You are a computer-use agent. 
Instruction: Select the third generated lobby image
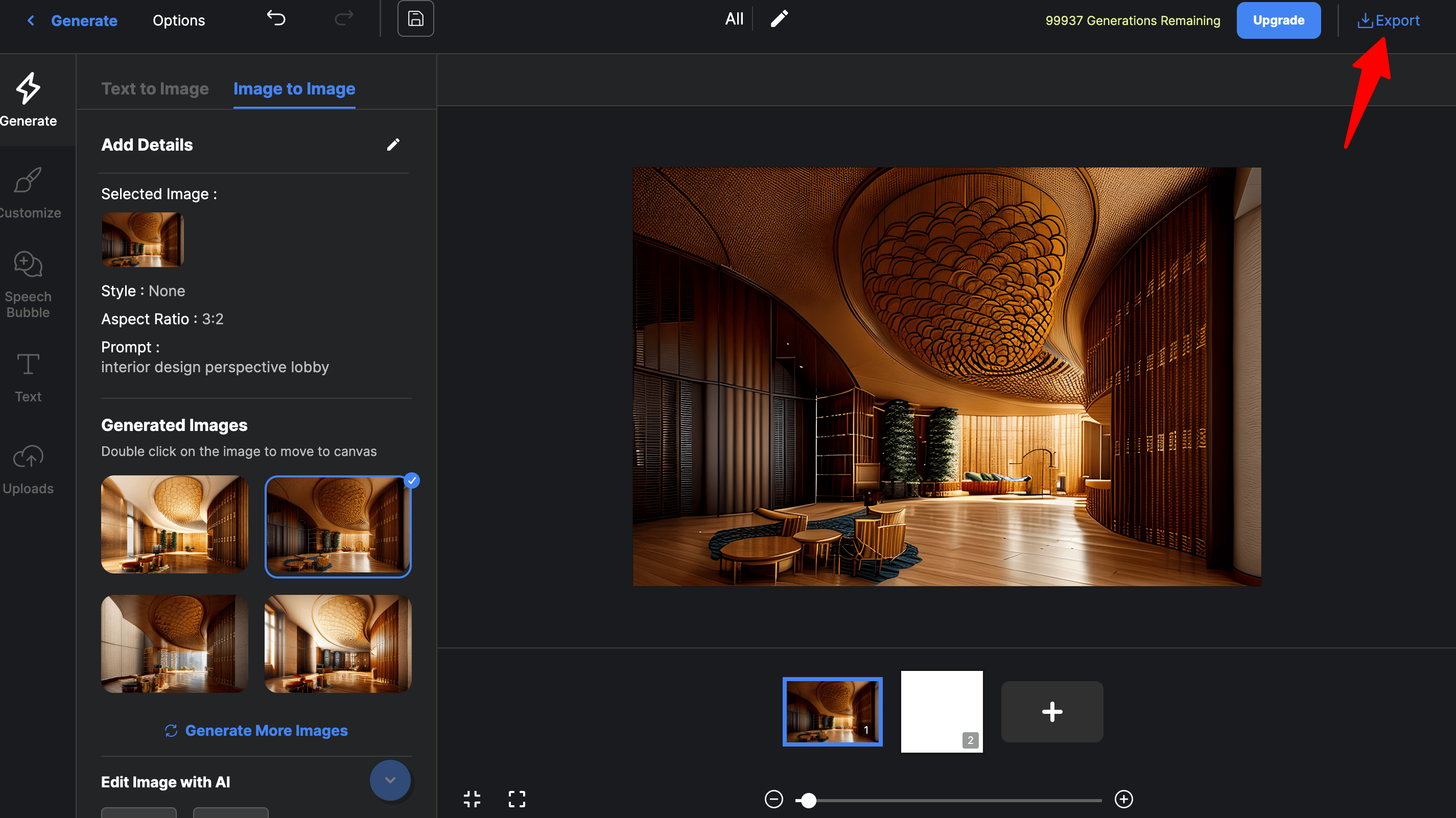click(174, 643)
